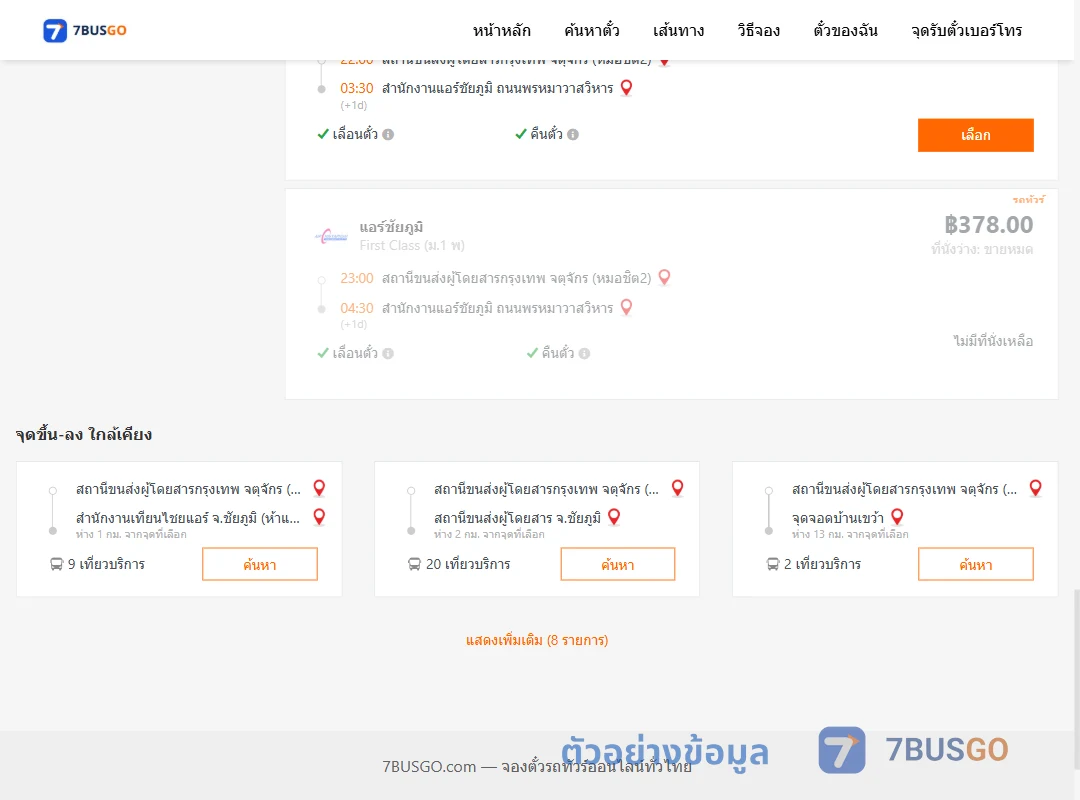Open the จุดรับตั๋วเบอร์โทร menu item
Screen dimensions: 1080x800
click(966, 30)
